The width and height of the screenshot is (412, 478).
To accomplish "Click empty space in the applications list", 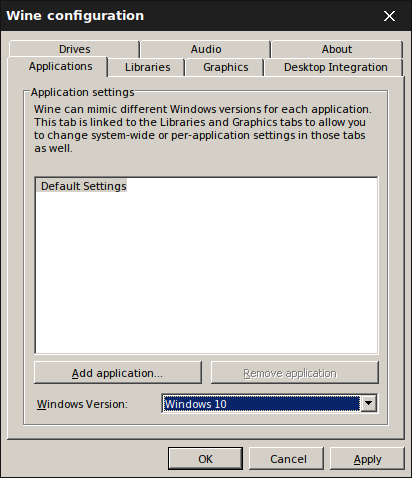I will tap(206, 273).
